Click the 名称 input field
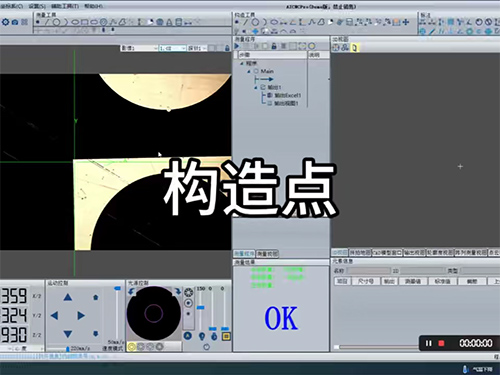500x375 pixels. point(368,271)
